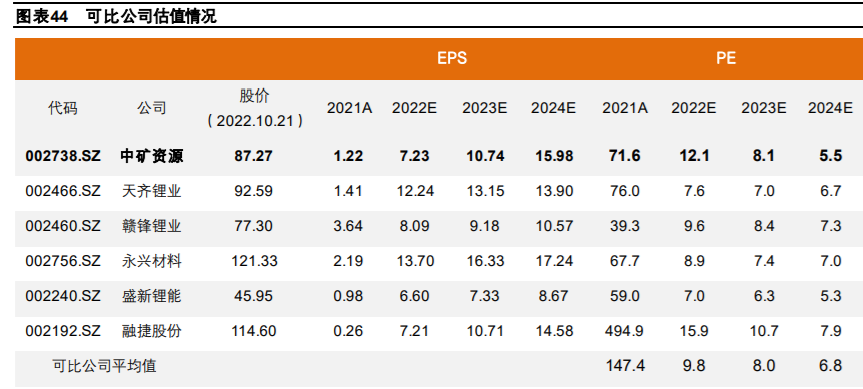Click company name 天齐锂业
This screenshot has height=389, width=863.
[x=151, y=191]
